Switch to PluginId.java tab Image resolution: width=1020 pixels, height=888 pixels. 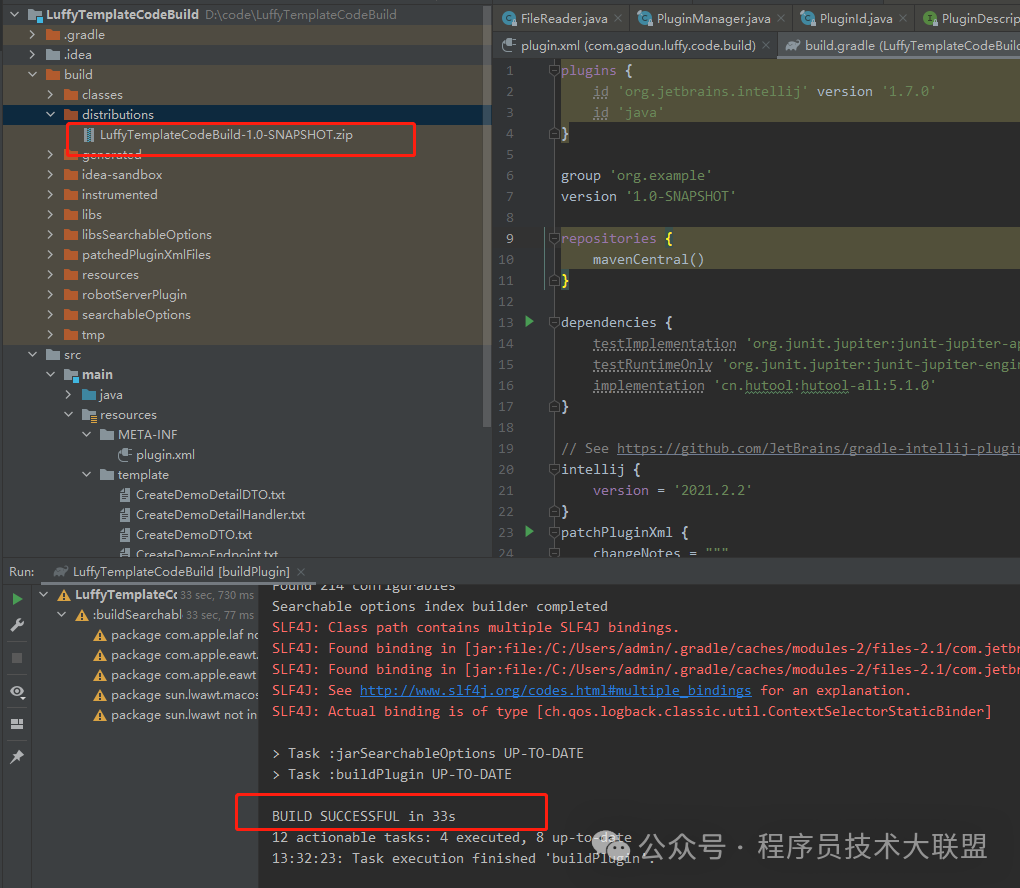855,19
